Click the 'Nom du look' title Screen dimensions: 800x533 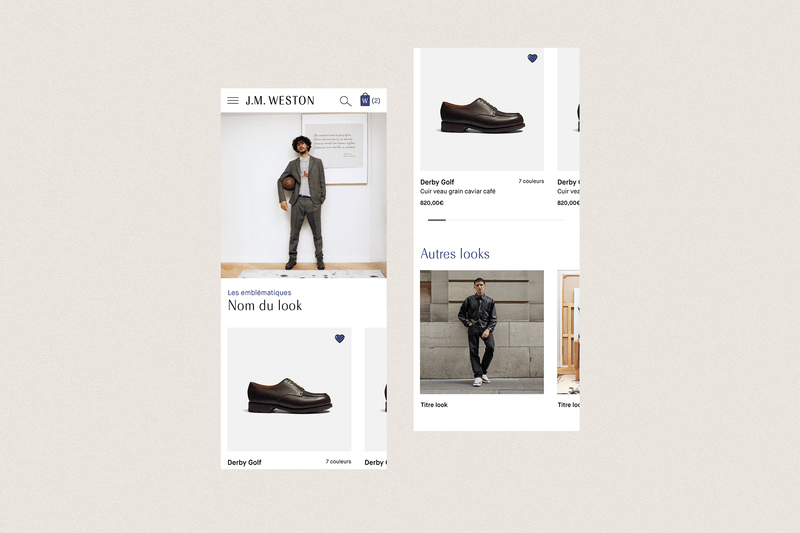(x=264, y=306)
